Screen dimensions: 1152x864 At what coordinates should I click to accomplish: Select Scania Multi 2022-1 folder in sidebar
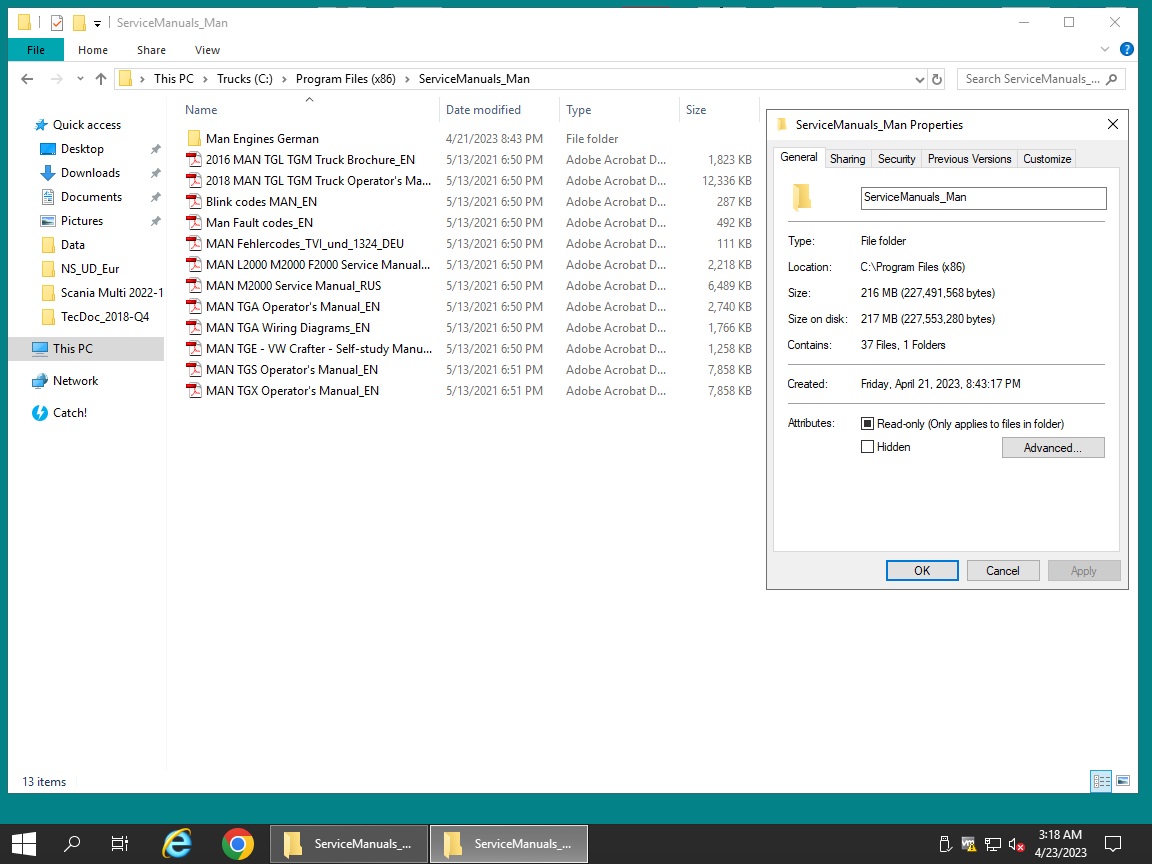(101, 292)
